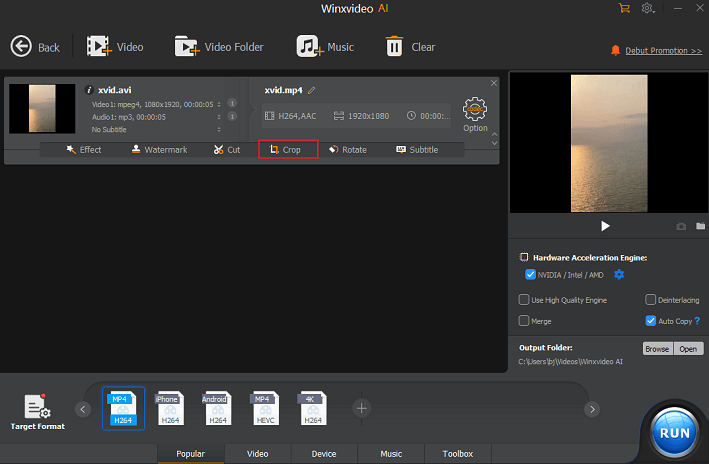Select the MP4 H264 preset
The image size is (709, 464).
tap(123, 408)
